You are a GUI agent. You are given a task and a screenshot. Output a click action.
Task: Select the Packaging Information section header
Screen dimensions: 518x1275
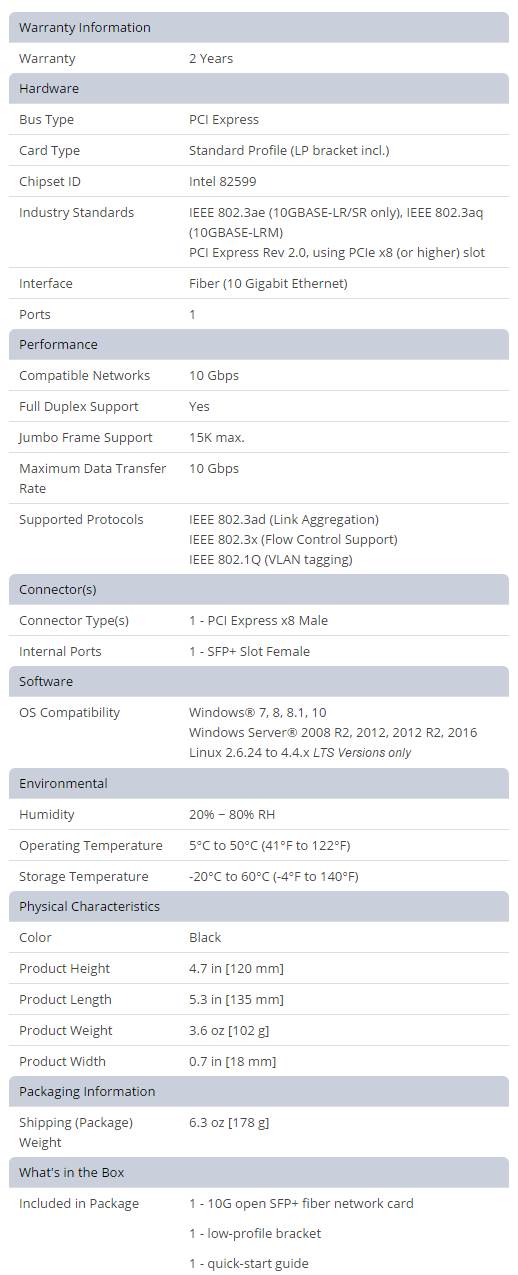[x=259, y=1091]
